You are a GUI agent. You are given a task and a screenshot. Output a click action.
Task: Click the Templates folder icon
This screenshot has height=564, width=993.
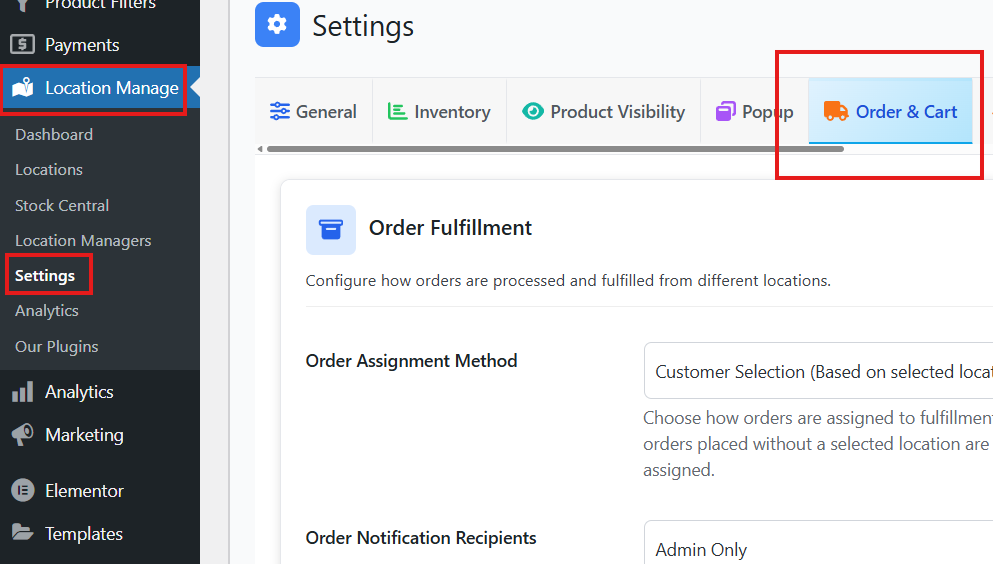(x=22, y=534)
